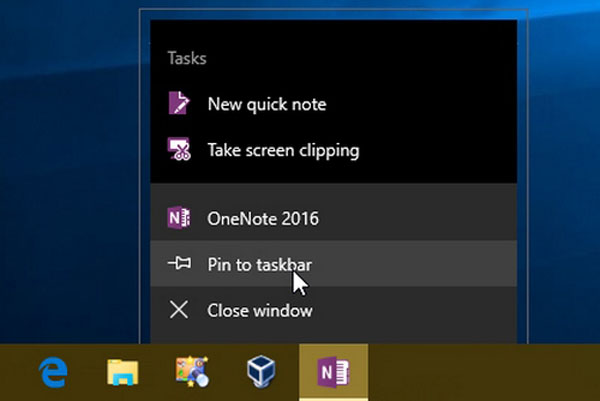
Task: Open OneNote 2016 from jump list
Action: pos(333,218)
